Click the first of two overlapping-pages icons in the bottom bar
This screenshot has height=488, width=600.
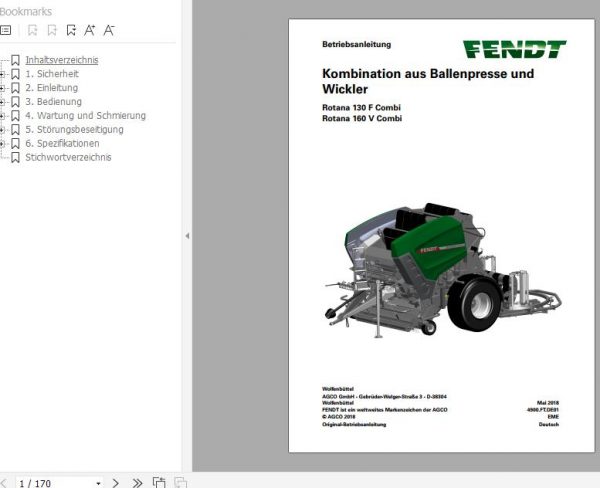(159, 482)
